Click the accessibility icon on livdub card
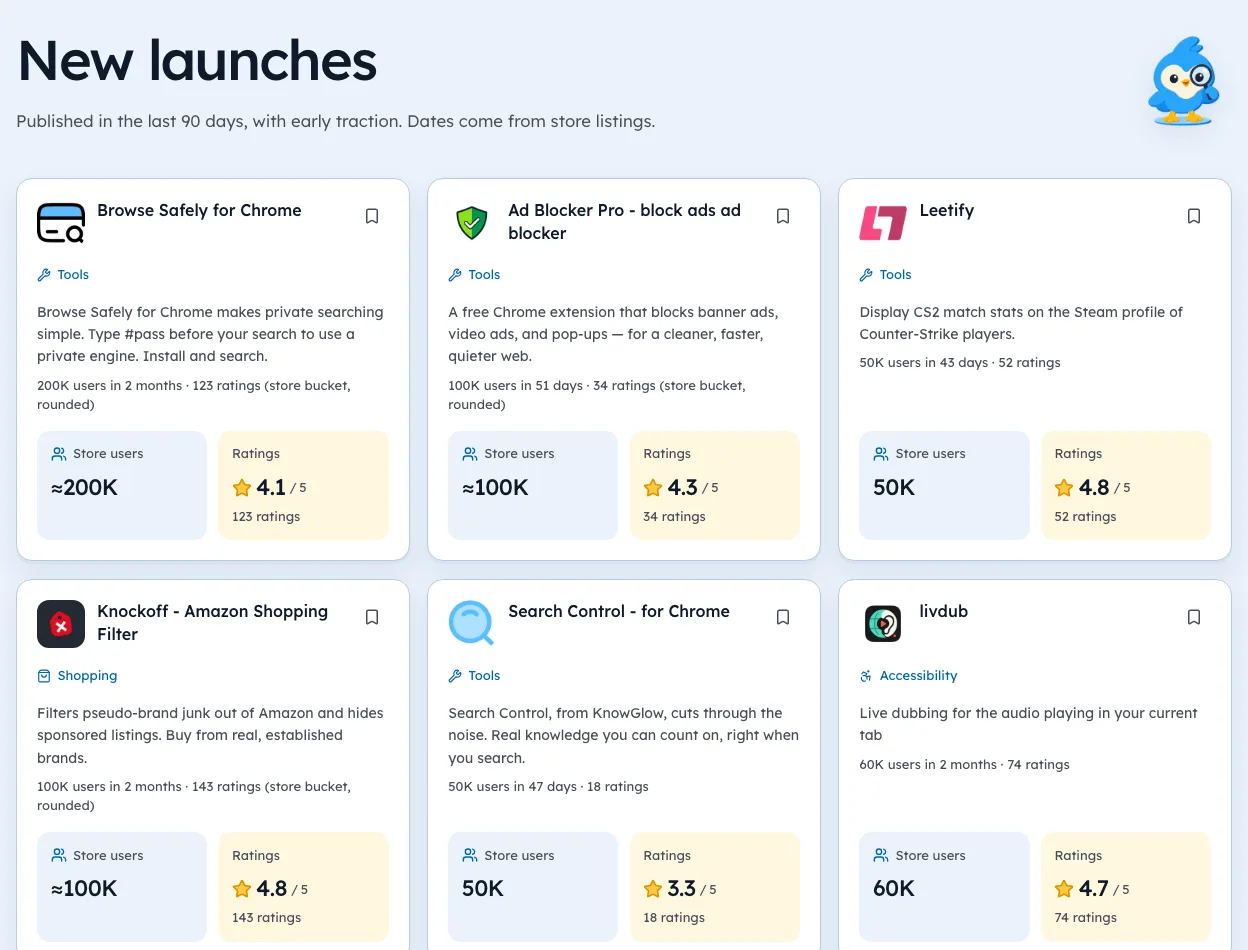This screenshot has width=1248, height=950. click(866, 676)
